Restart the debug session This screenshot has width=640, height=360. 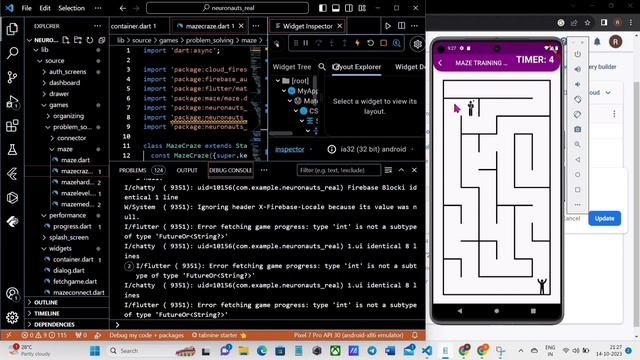[x=370, y=43]
